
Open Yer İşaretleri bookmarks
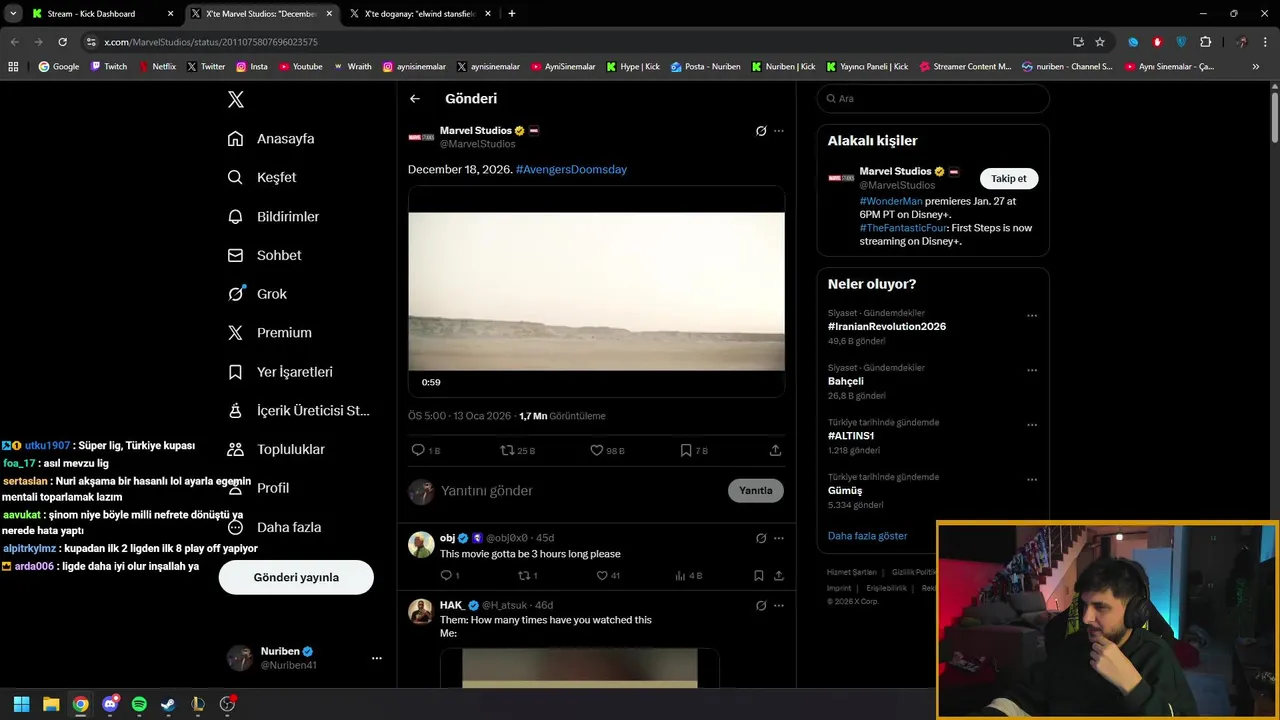click(280, 372)
